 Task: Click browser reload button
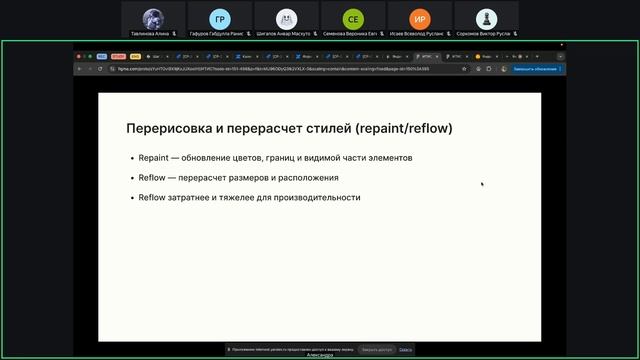(100, 69)
